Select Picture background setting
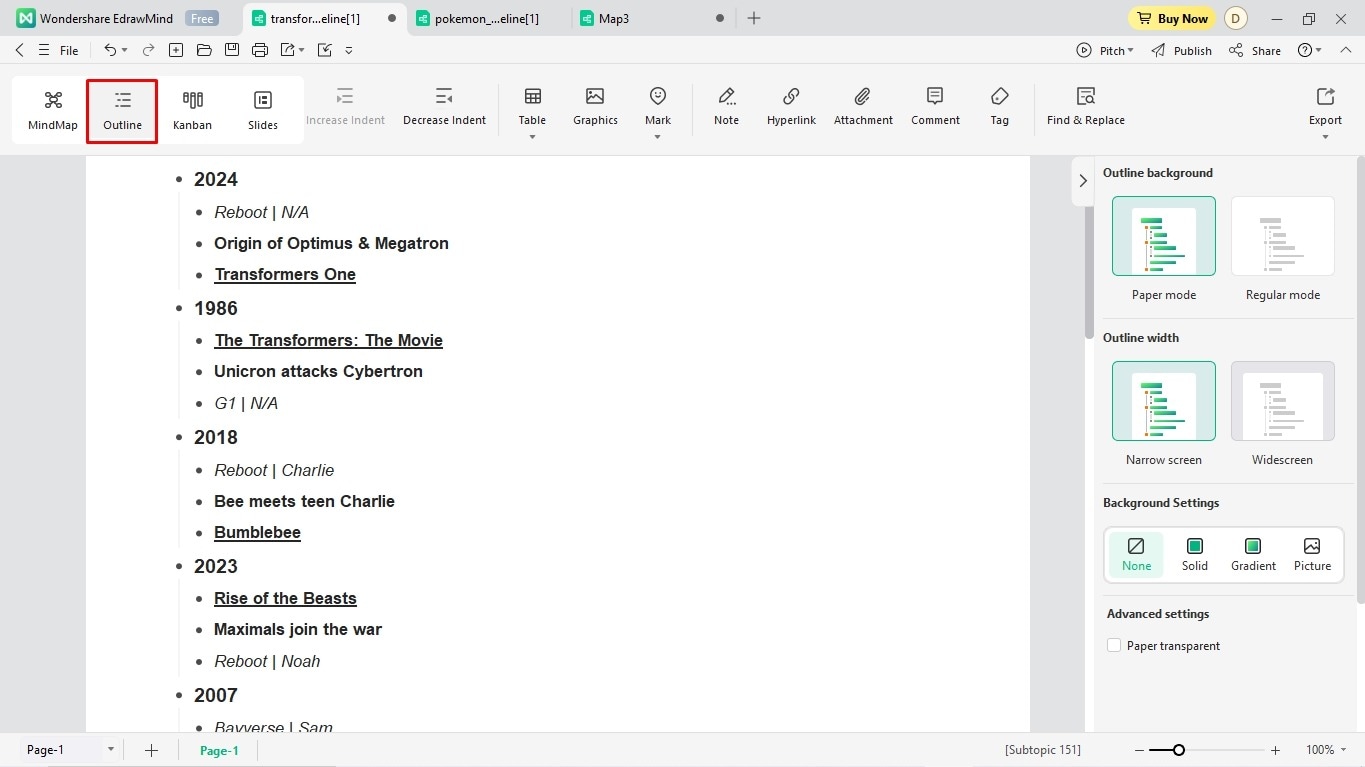Screen dimensions: 1365x767 pyautogui.click(x=1312, y=554)
